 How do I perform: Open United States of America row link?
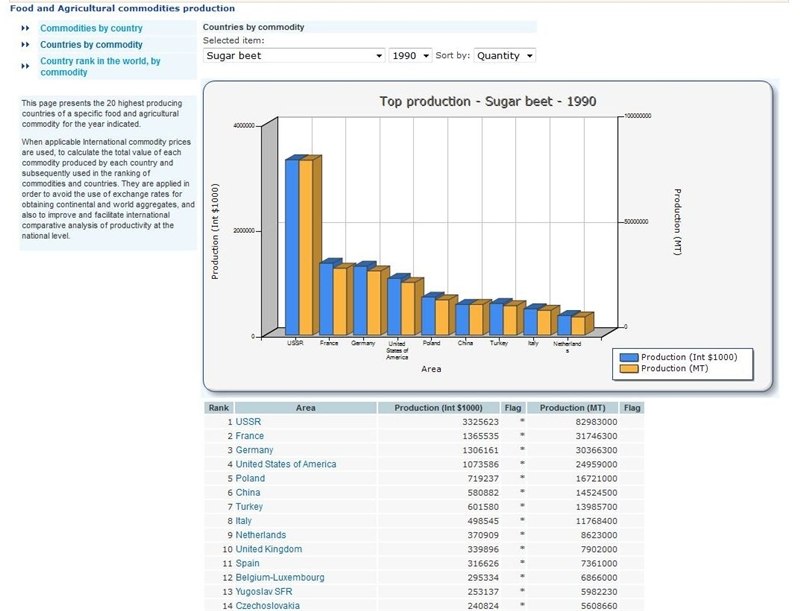click(x=286, y=464)
